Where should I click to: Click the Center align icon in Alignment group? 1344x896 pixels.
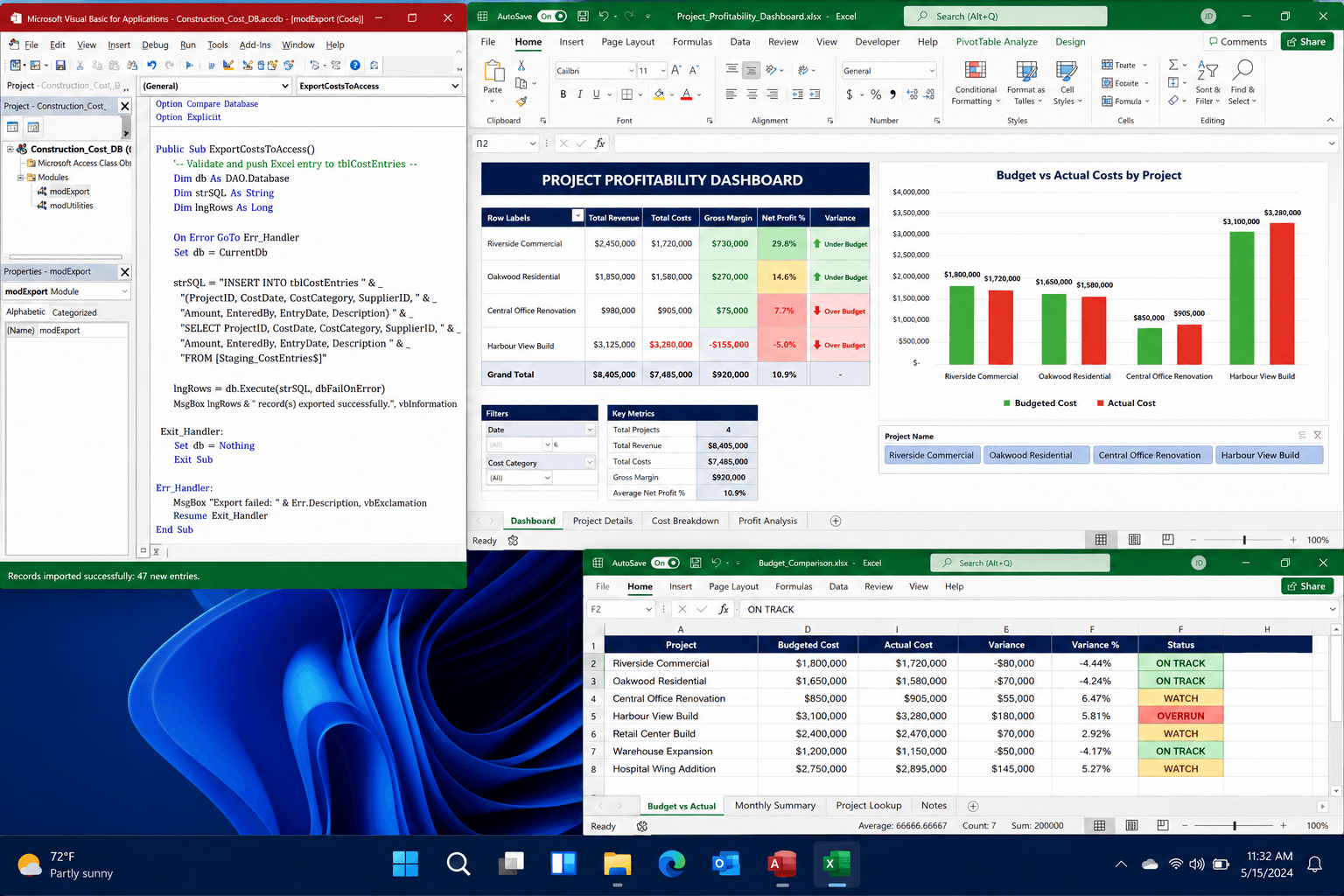point(752,94)
